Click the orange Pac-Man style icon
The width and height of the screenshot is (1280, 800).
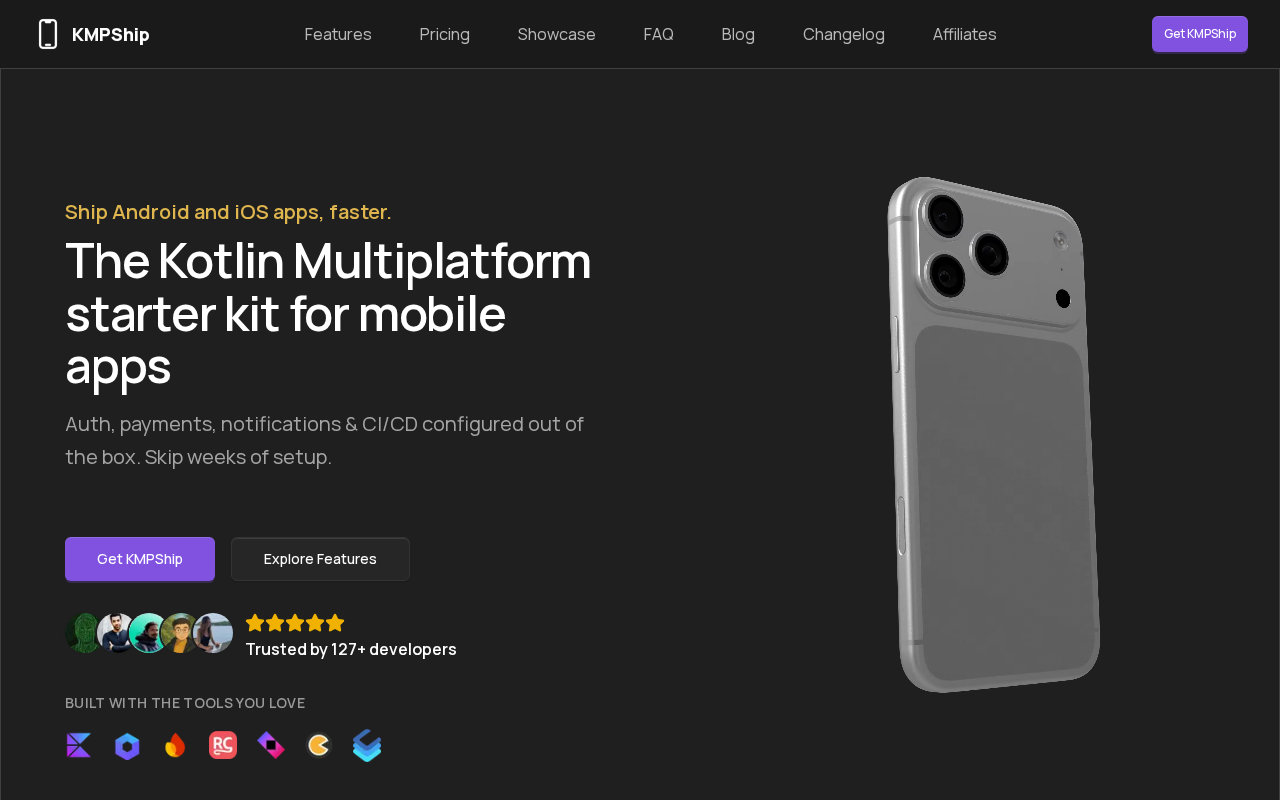(x=319, y=745)
